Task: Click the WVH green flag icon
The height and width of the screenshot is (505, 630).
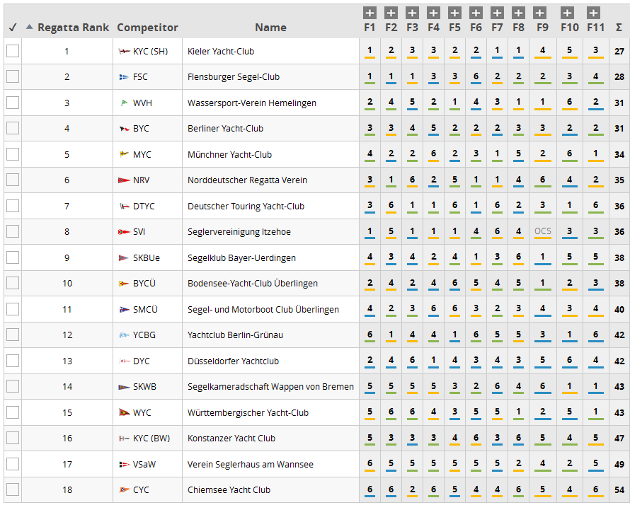Action: 124,103
